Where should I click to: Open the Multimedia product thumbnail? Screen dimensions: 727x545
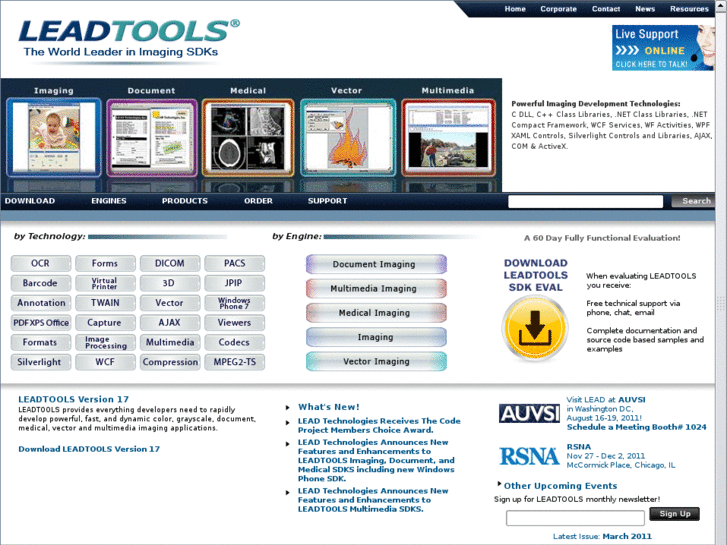click(x=448, y=137)
